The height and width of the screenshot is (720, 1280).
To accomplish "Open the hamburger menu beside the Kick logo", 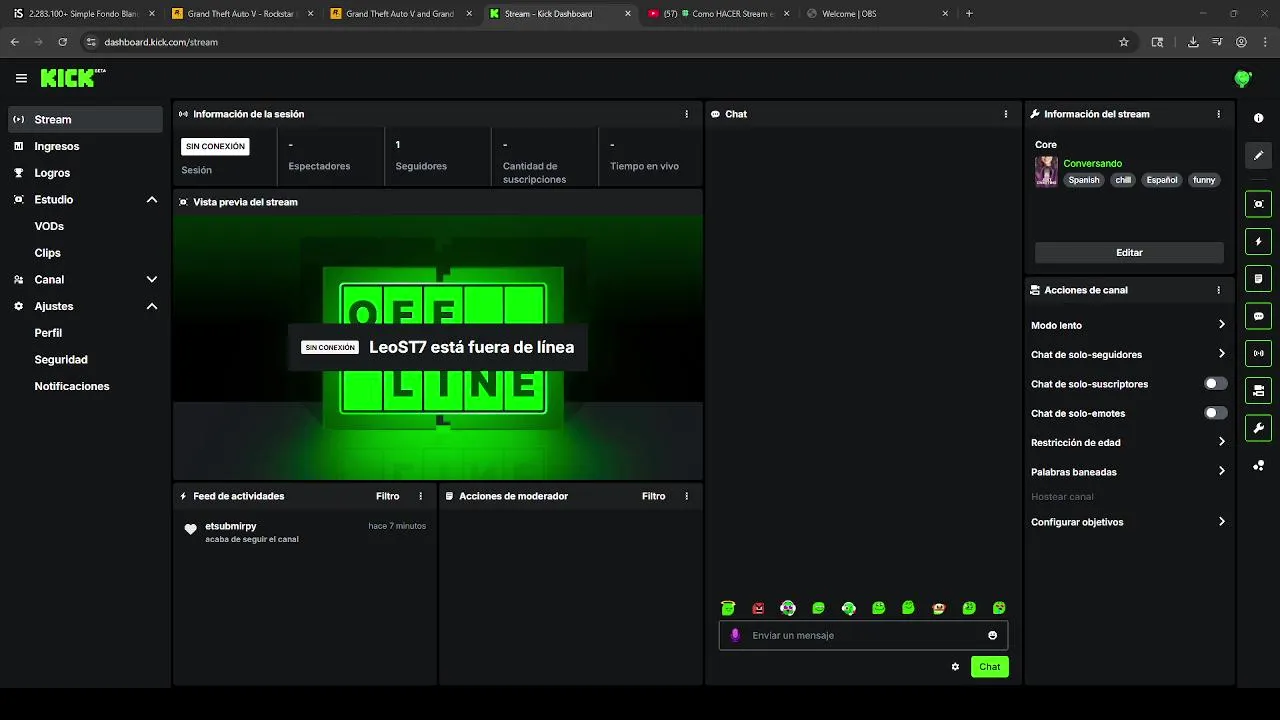I will tap(21, 78).
